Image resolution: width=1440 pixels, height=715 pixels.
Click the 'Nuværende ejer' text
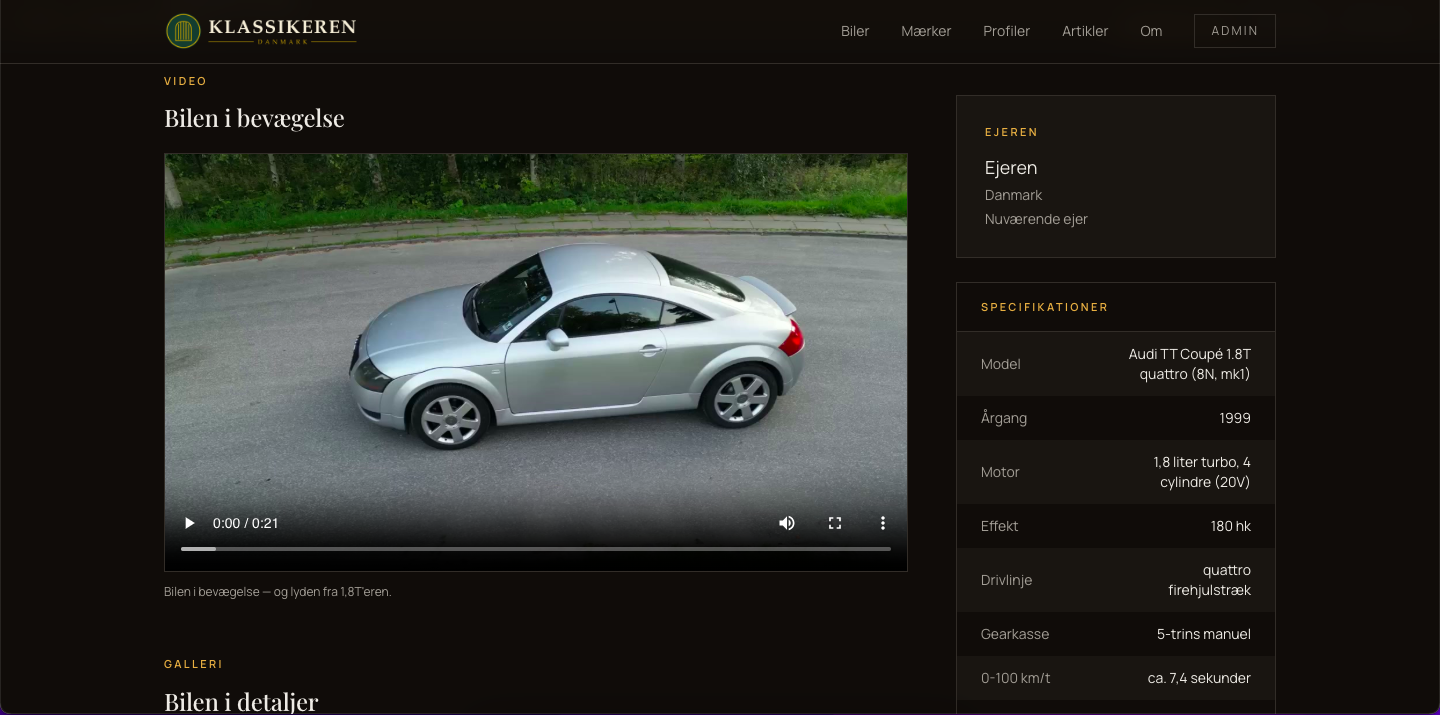1036,219
